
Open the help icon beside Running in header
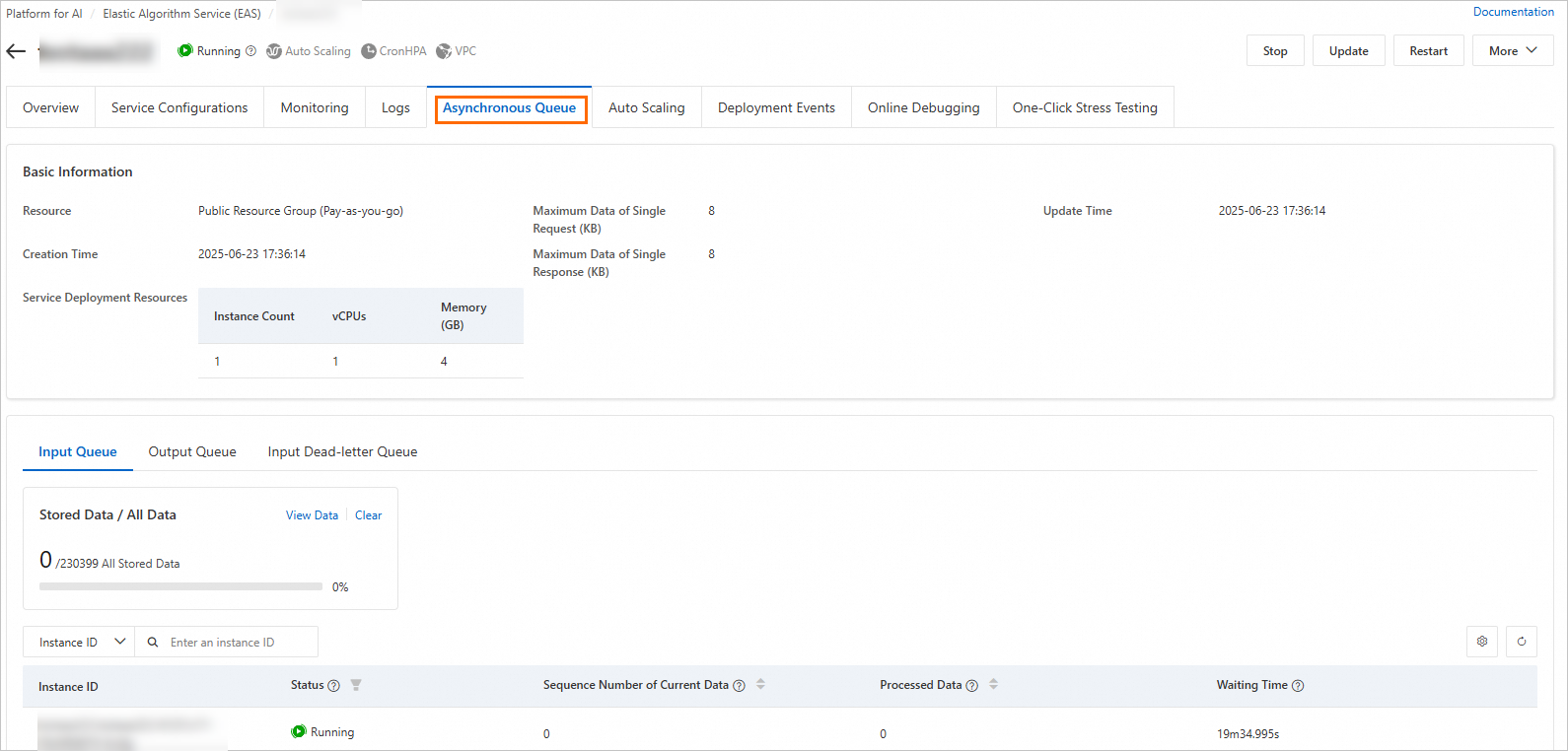pos(250,51)
